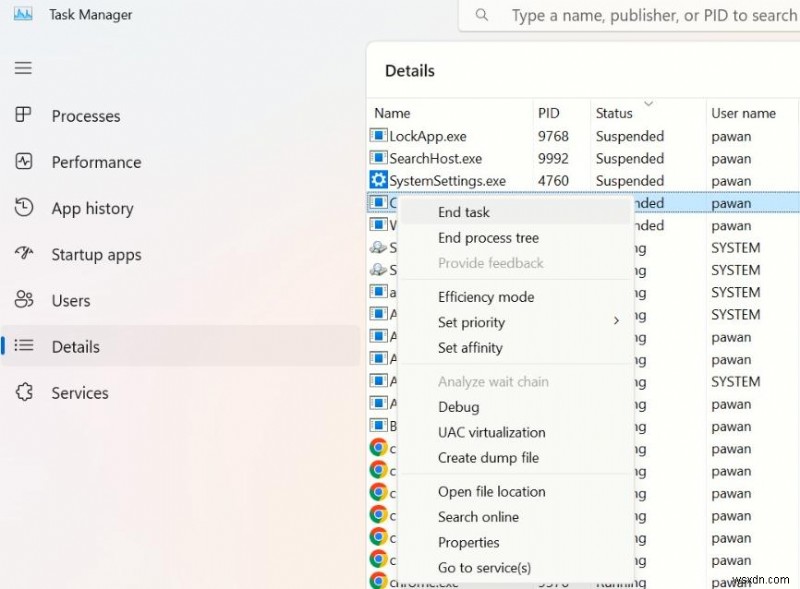The height and width of the screenshot is (589, 800).
Task: Open the Set priority submenu
Action: point(515,322)
